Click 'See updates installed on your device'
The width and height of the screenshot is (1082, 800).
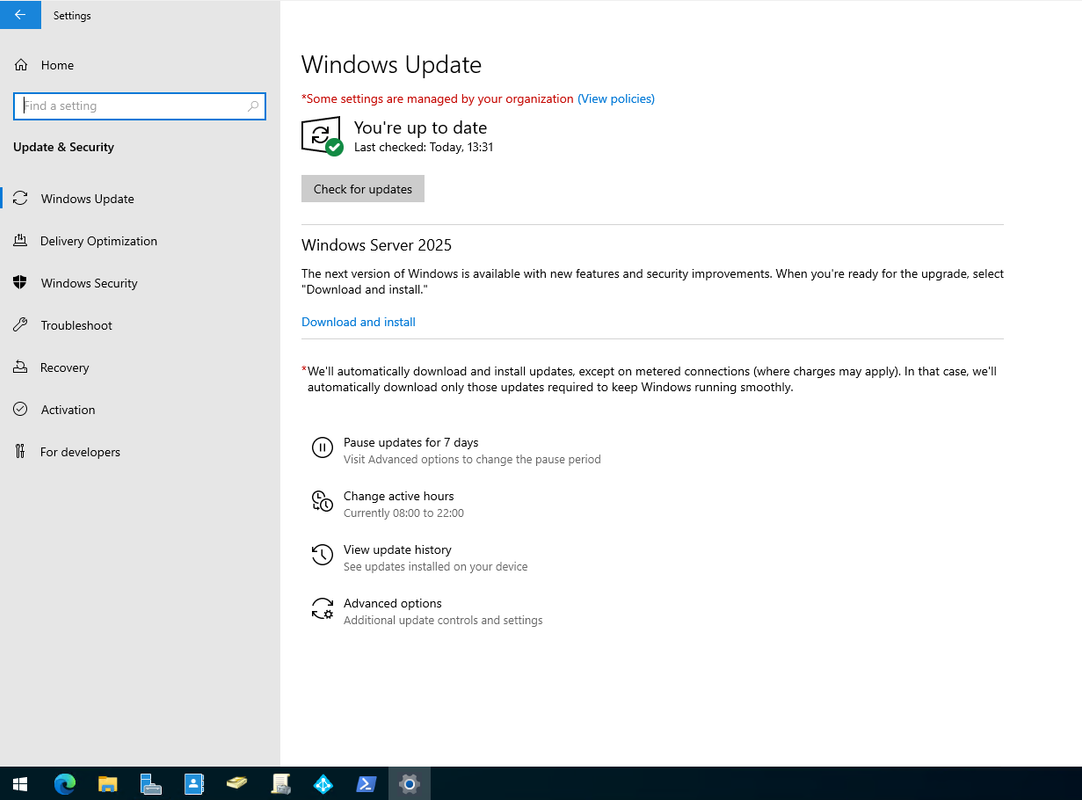(435, 567)
